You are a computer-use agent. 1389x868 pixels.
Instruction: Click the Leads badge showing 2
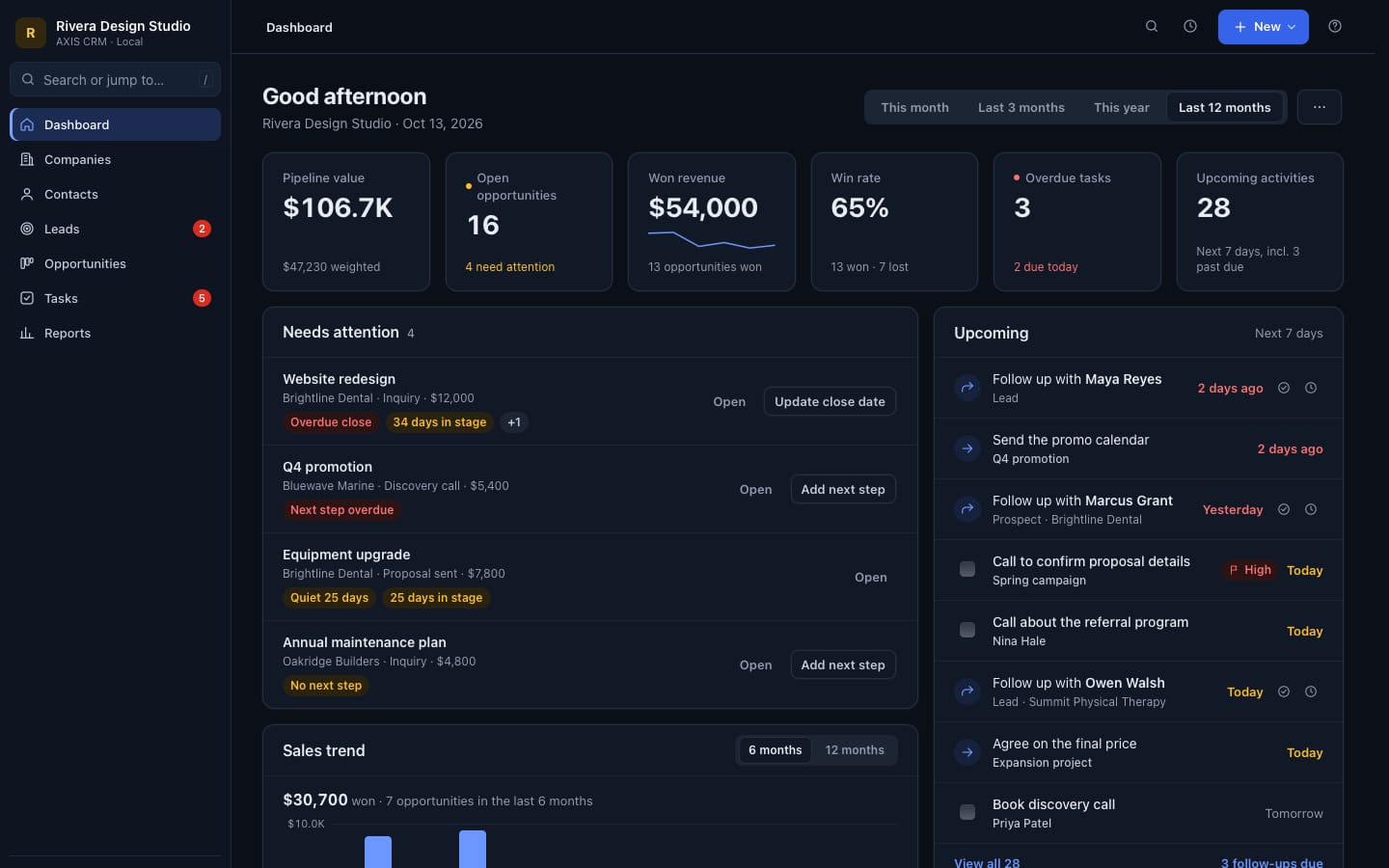(202, 229)
